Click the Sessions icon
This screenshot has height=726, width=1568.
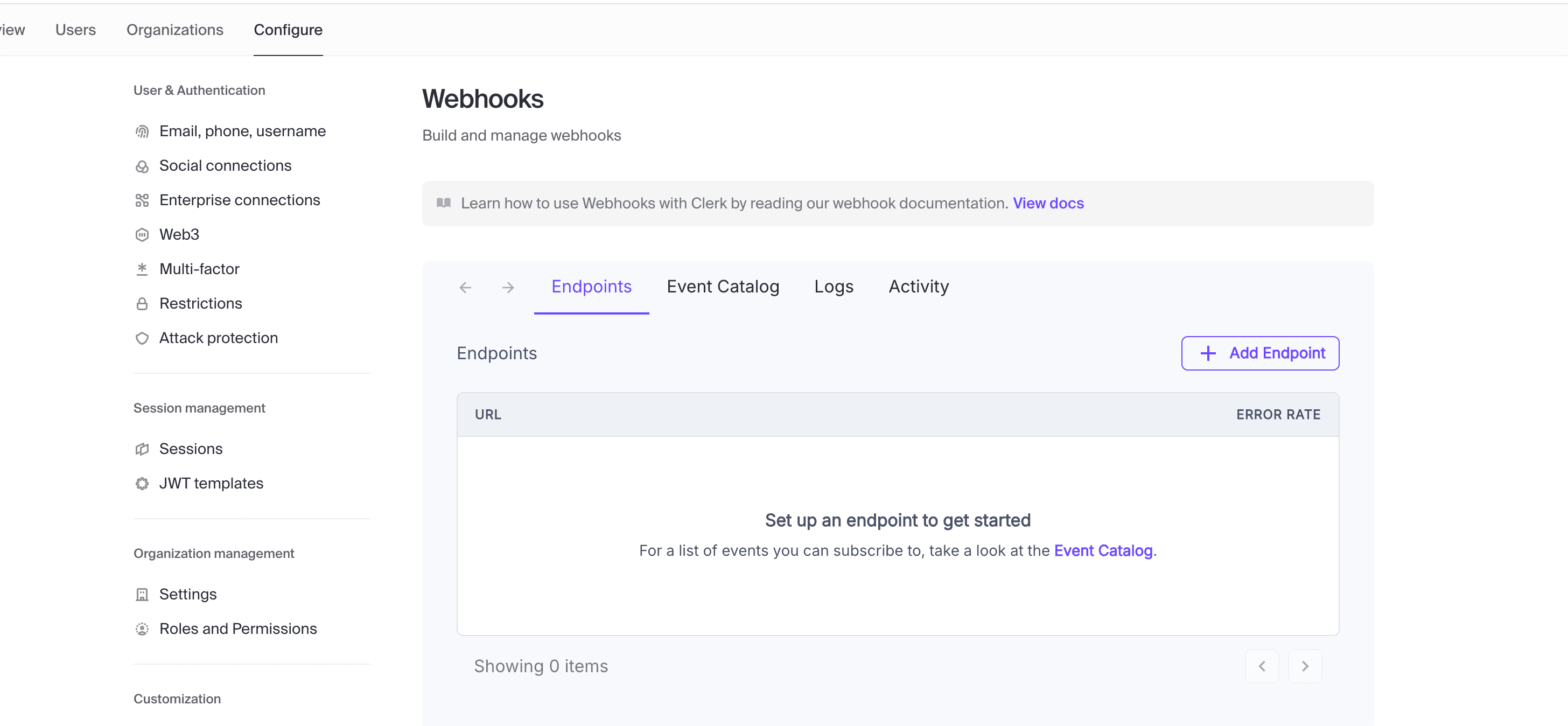(142, 449)
